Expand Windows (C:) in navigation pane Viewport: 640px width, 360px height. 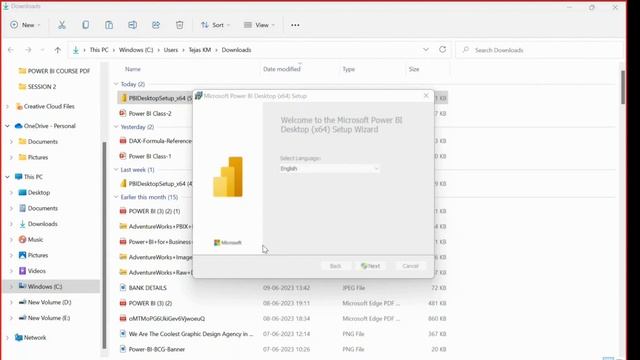11,287
